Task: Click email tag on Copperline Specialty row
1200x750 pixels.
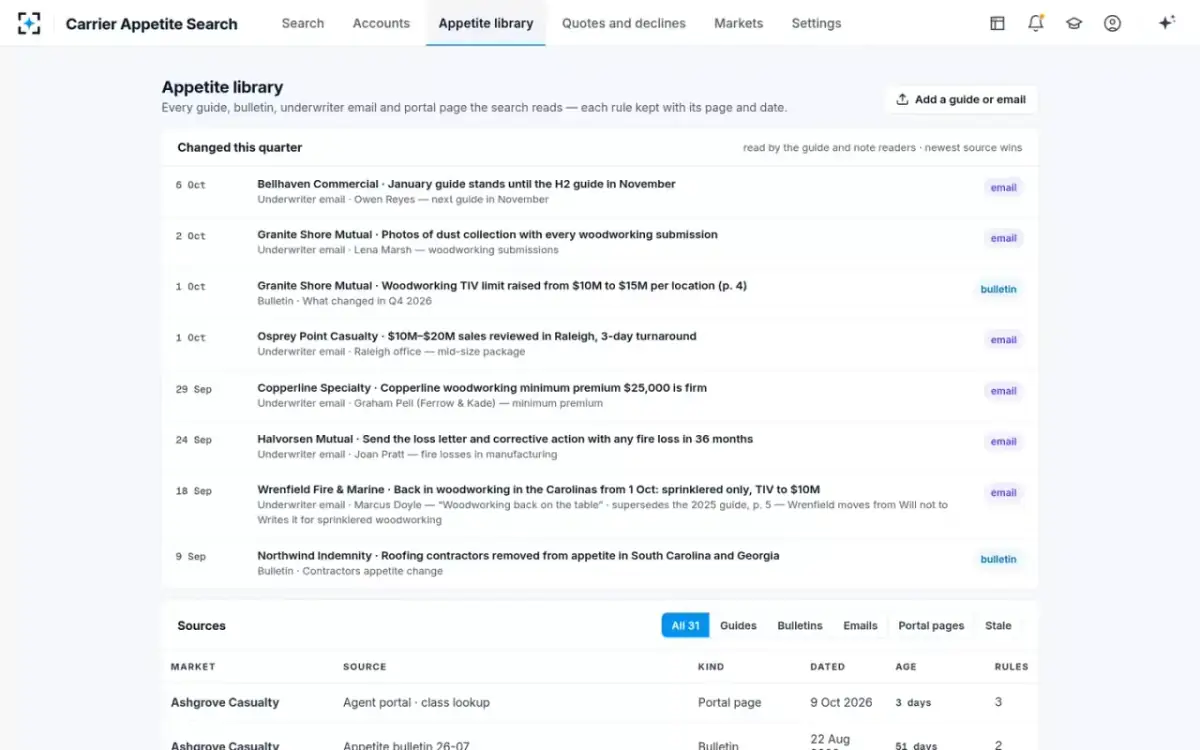Action: point(1003,391)
